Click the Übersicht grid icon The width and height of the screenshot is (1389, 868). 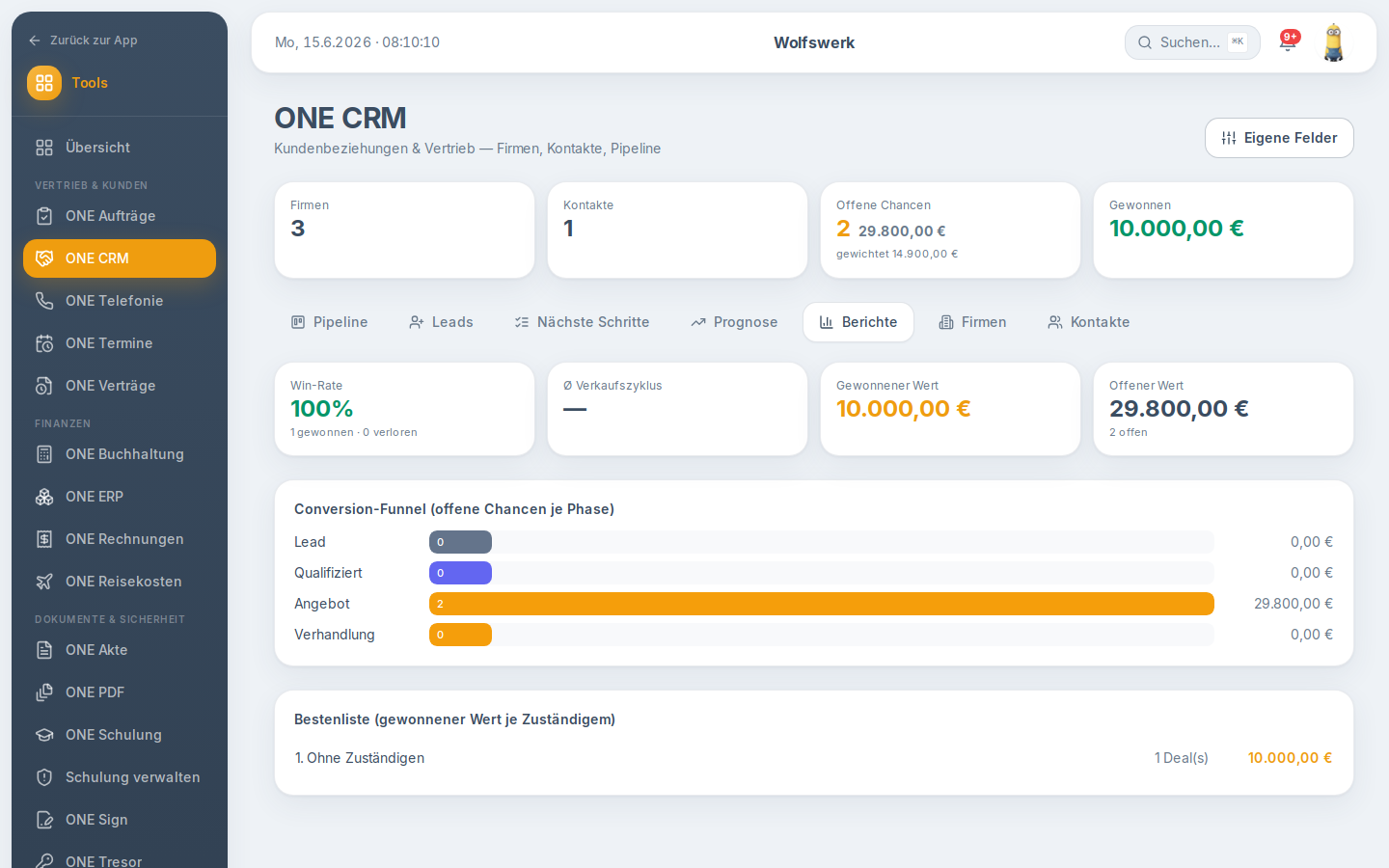tap(44, 148)
